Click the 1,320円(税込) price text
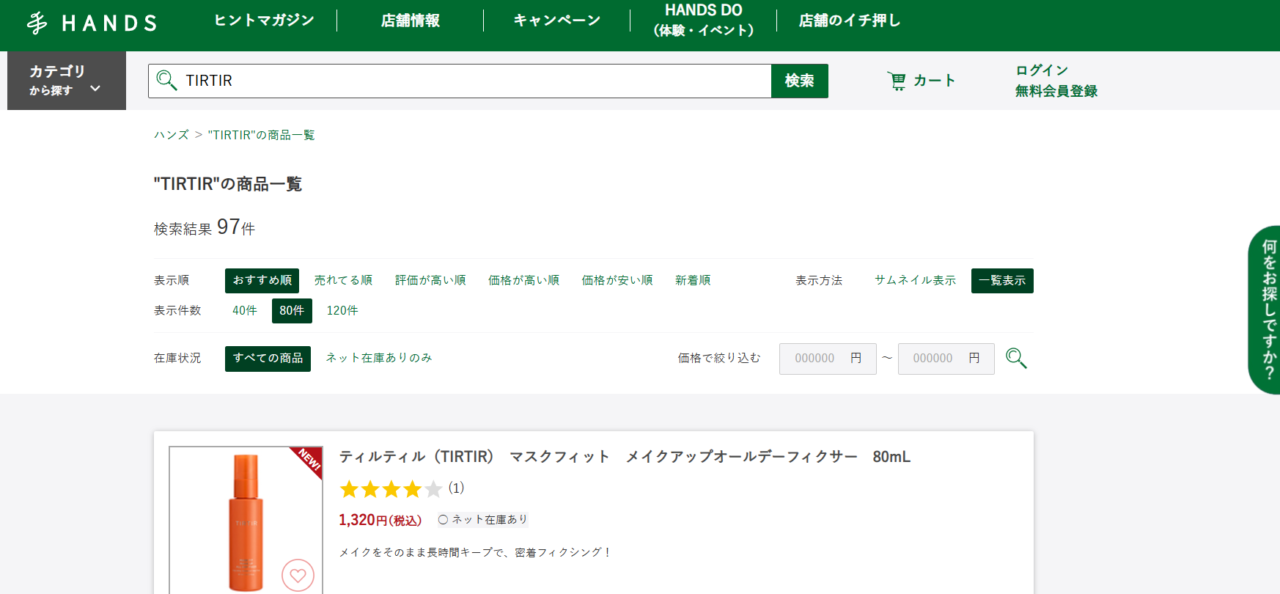The width and height of the screenshot is (1280, 594). (x=380, y=520)
